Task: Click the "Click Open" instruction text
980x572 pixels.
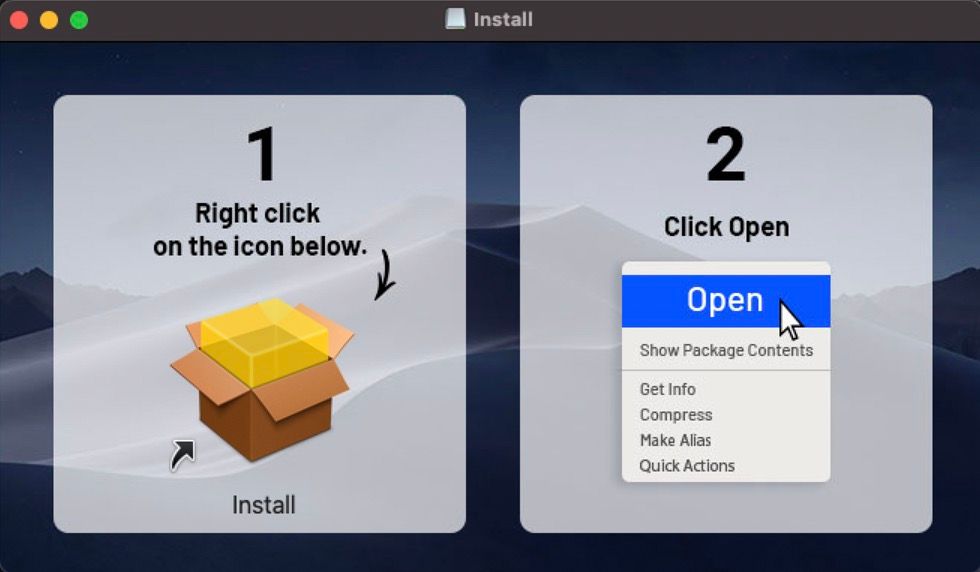Action: point(726,227)
